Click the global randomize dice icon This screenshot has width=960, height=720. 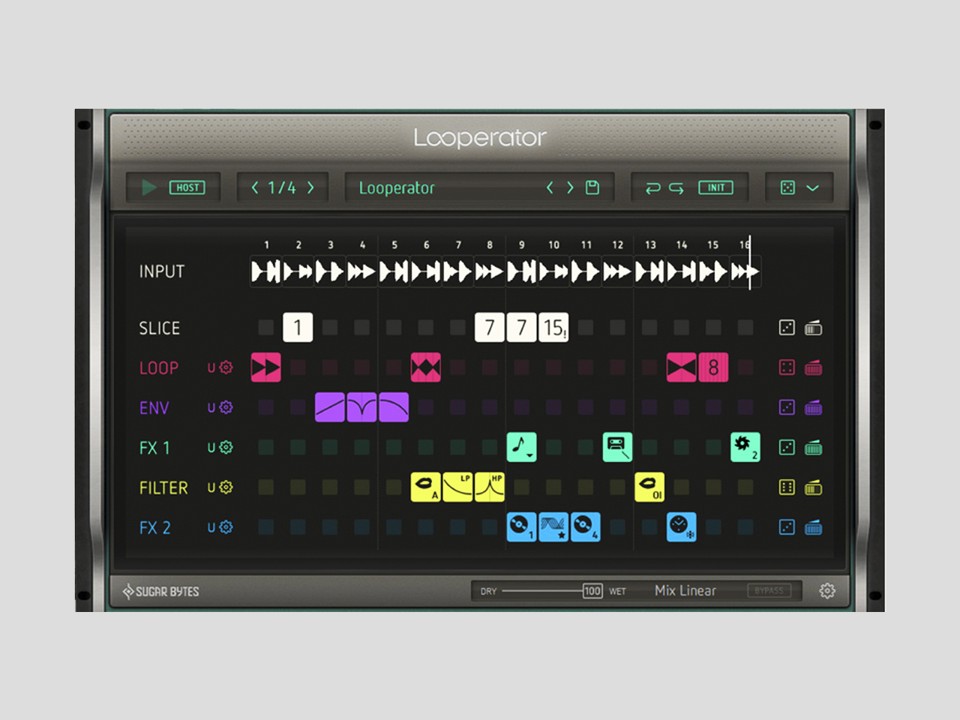(788, 187)
